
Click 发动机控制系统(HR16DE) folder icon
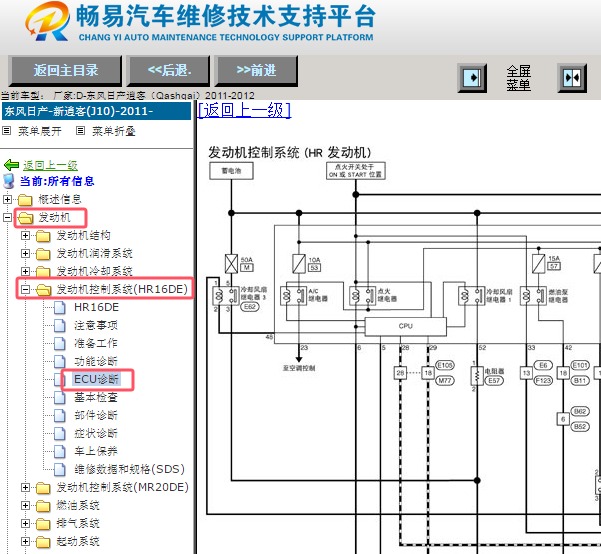click(43, 290)
